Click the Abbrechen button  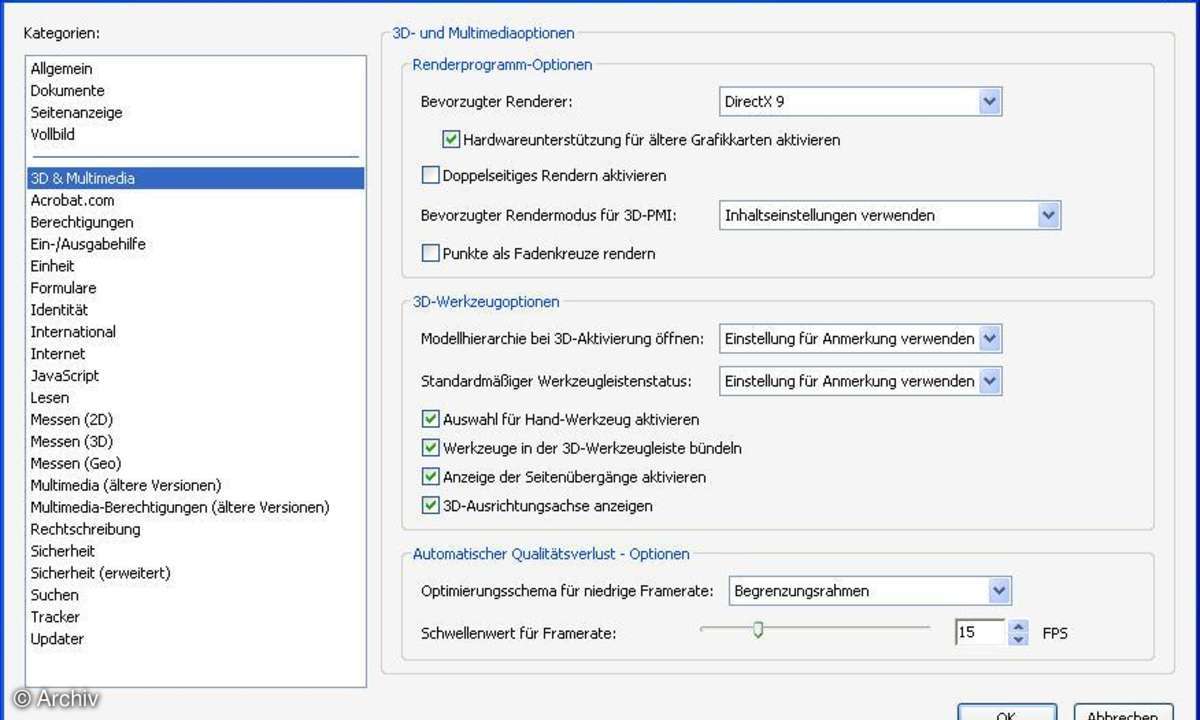[x=1124, y=712]
